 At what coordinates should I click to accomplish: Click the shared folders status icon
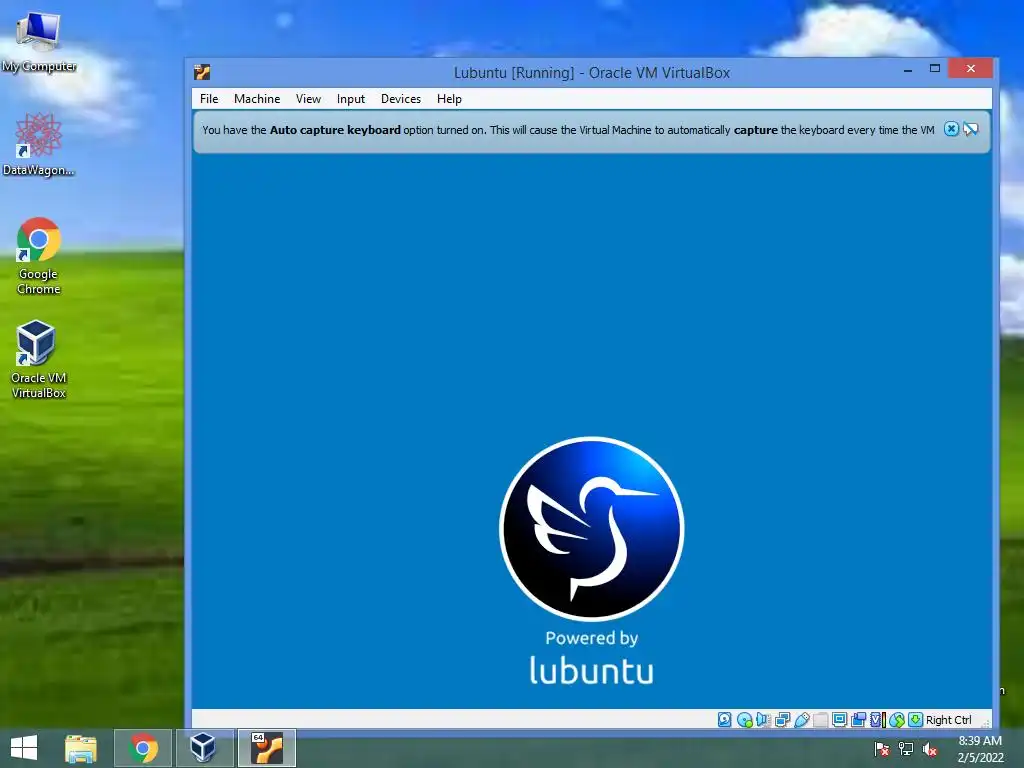821,720
